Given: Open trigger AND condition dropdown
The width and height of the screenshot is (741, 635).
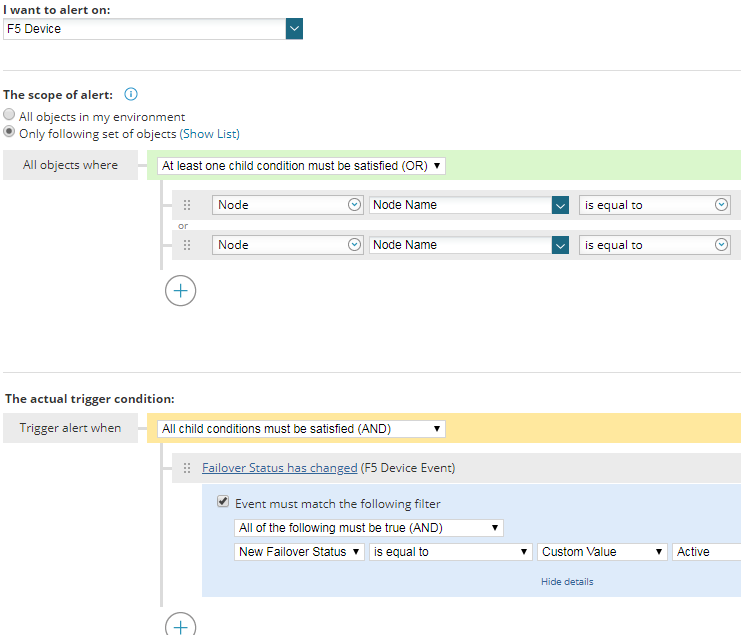Looking at the screenshot, I should point(301,429).
